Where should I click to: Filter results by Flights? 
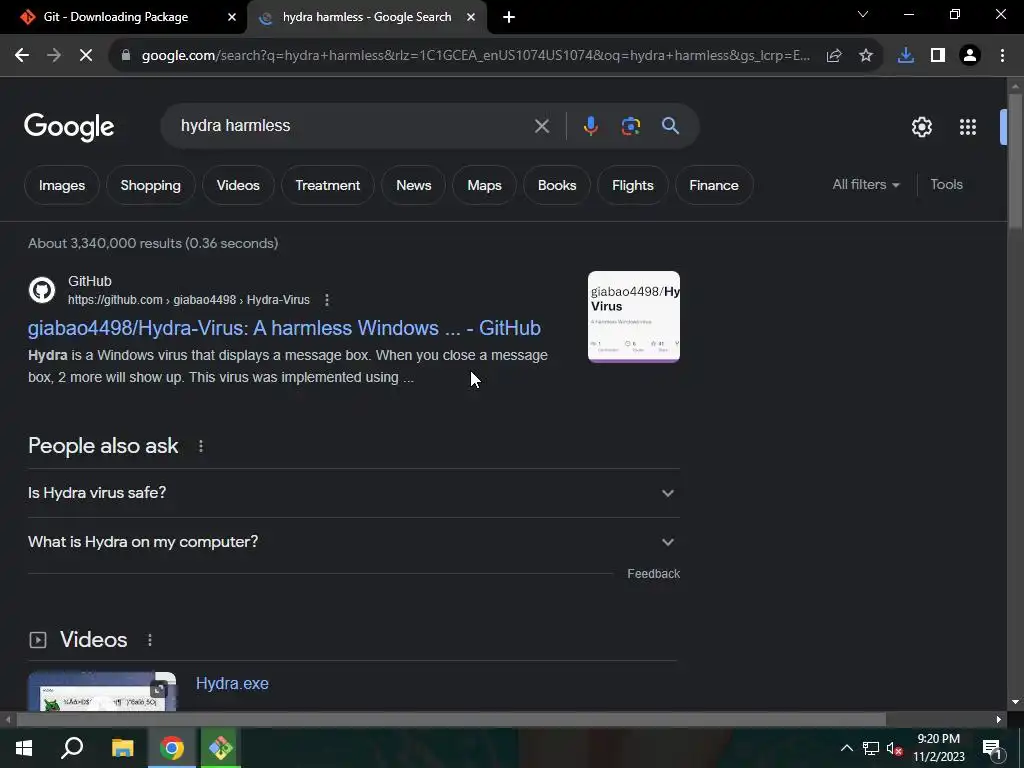coord(633,185)
